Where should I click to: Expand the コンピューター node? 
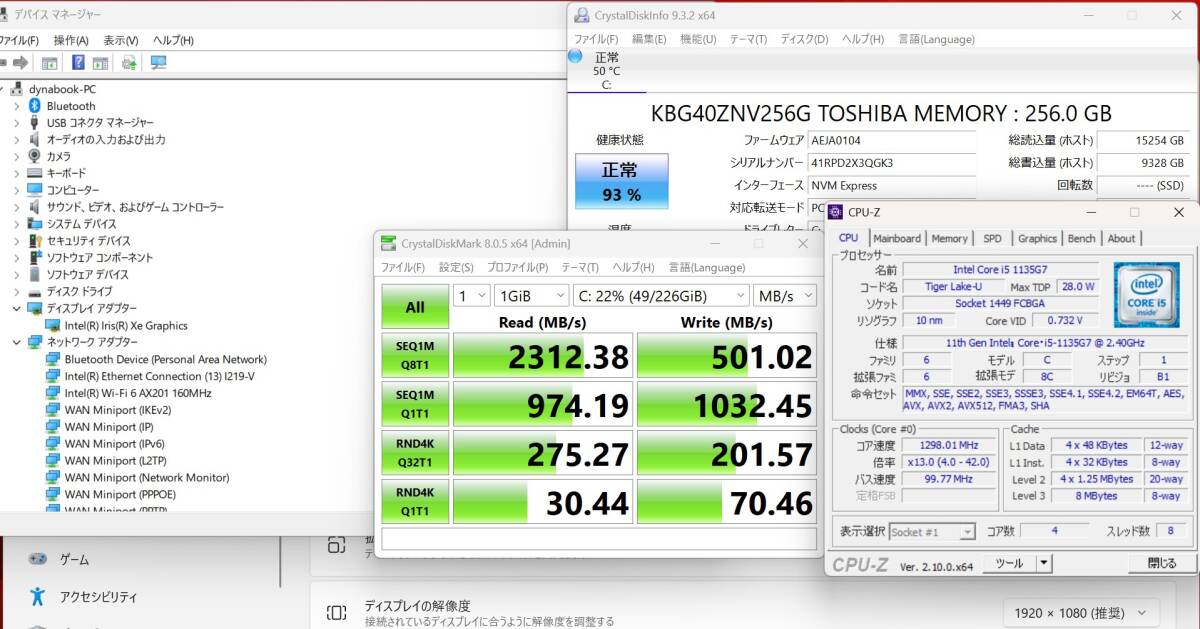[x=16, y=190]
